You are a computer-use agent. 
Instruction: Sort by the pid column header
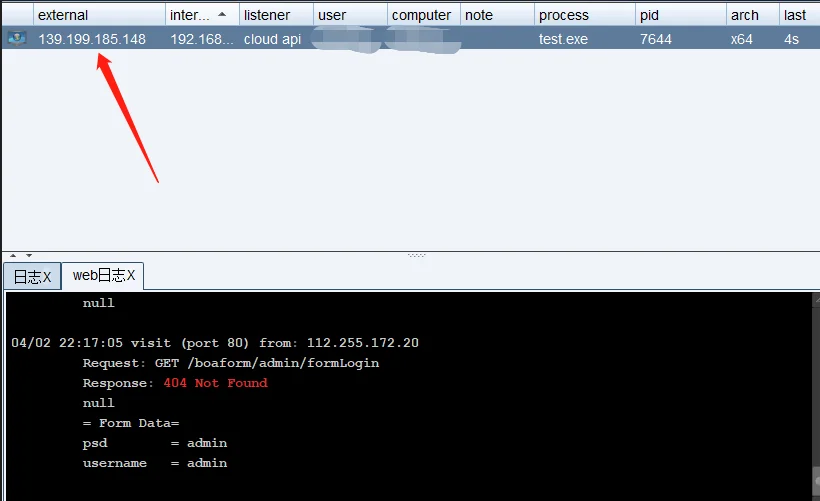pyautogui.click(x=681, y=15)
